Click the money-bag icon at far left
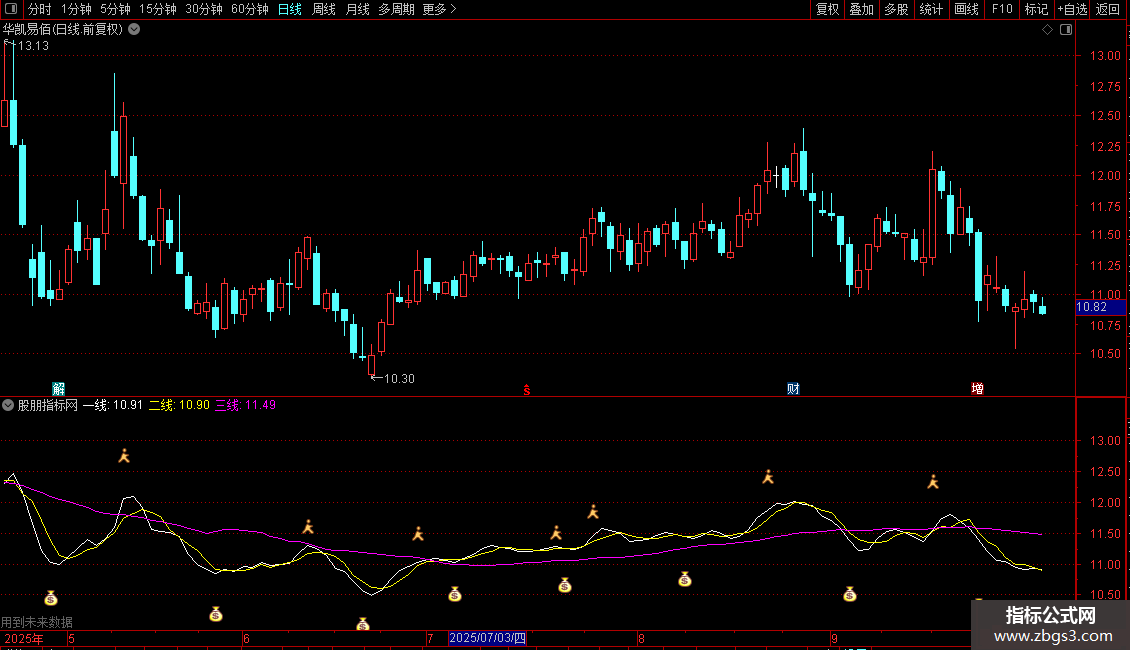This screenshot has height=650, width=1130. pyautogui.click(x=50, y=598)
